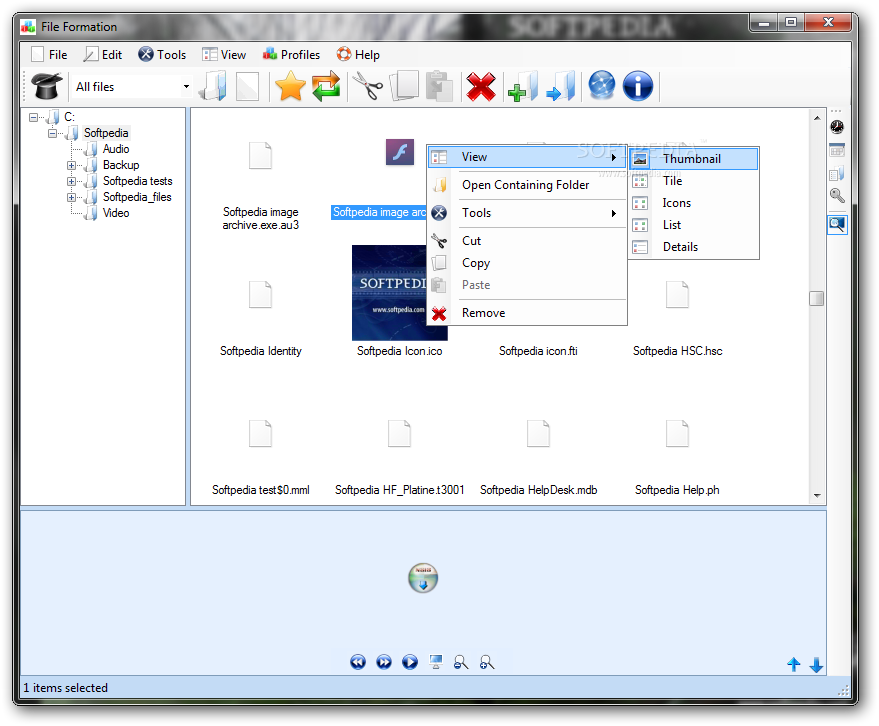Select Softpedia test$0.mml file
This screenshot has height=726, width=879.
click(261, 458)
